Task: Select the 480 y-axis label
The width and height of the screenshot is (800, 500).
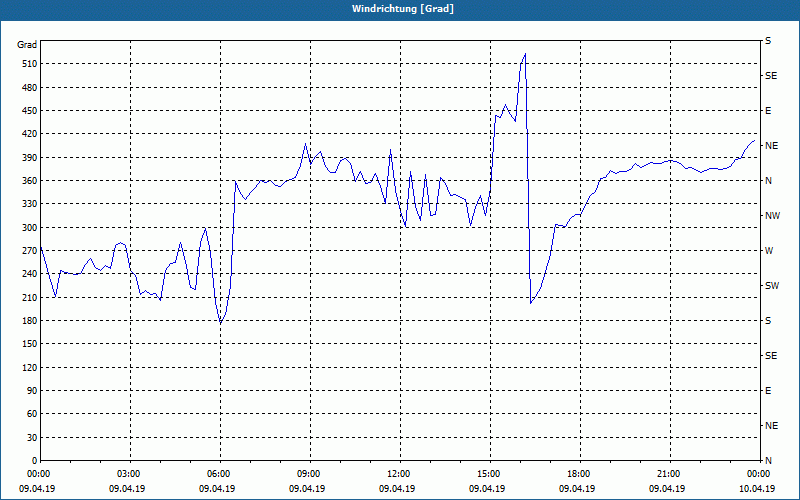Action: pos(30,88)
